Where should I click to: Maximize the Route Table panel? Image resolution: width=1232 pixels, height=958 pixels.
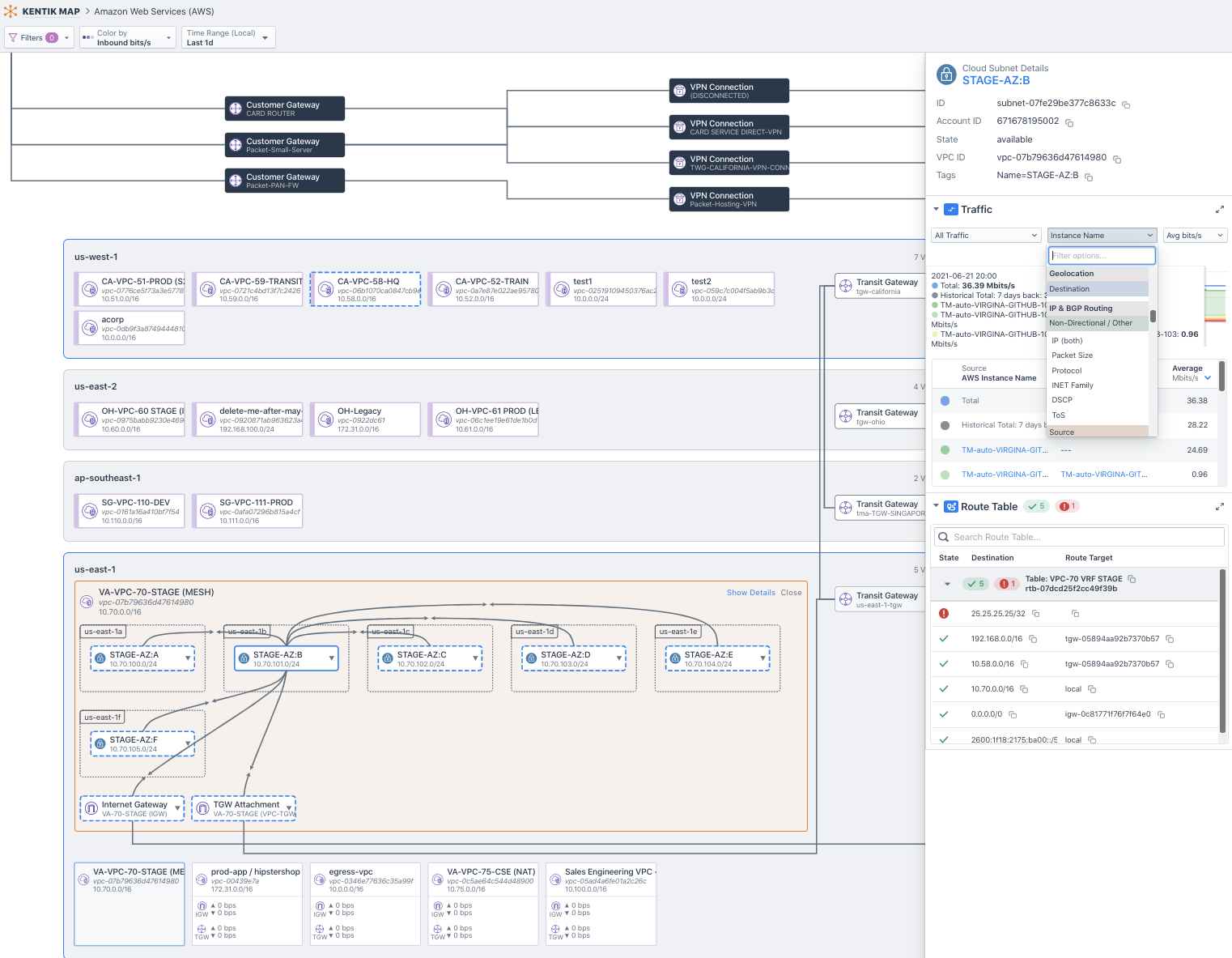[x=1220, y=507]
